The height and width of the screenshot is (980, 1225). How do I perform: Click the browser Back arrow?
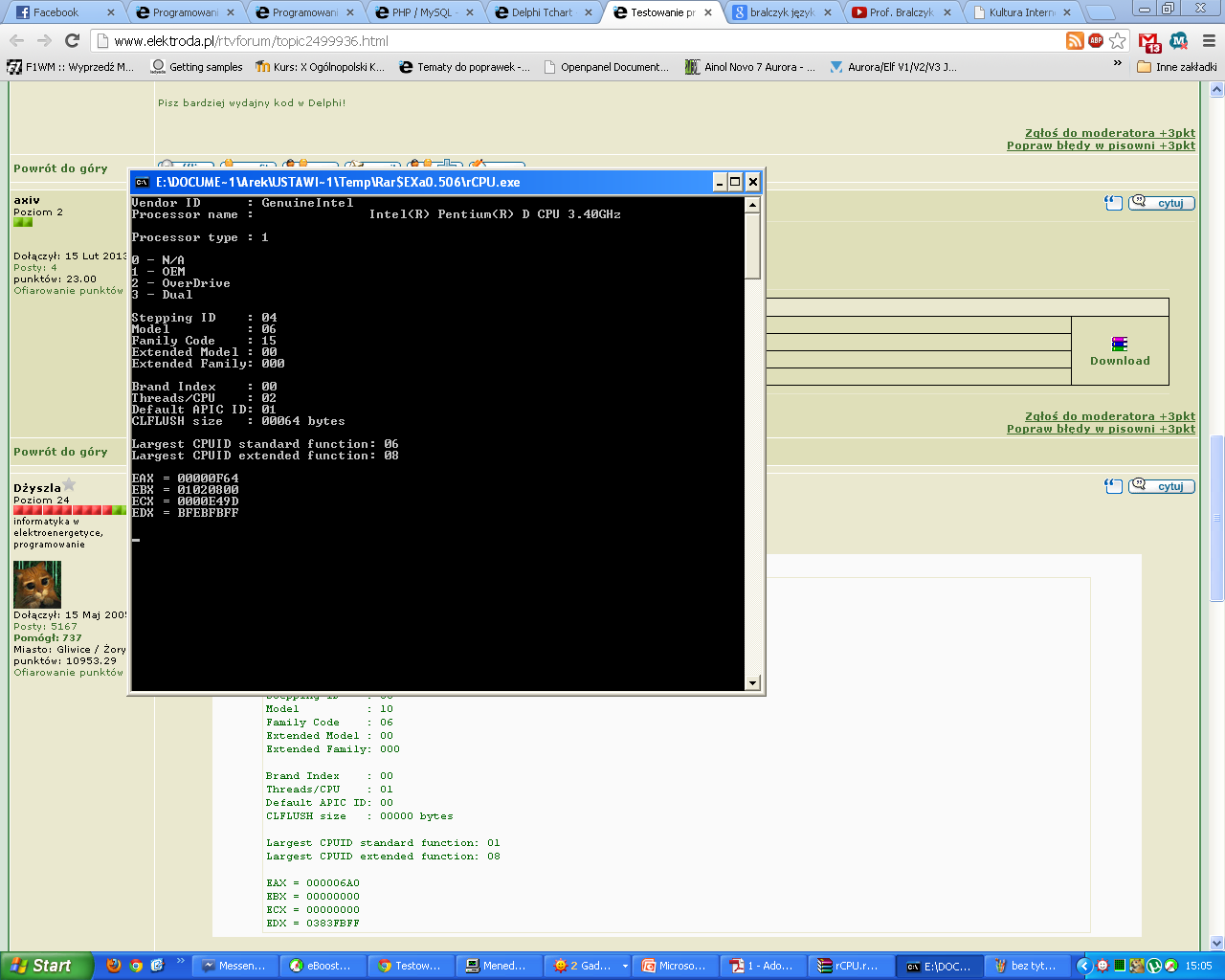(17, 40)
